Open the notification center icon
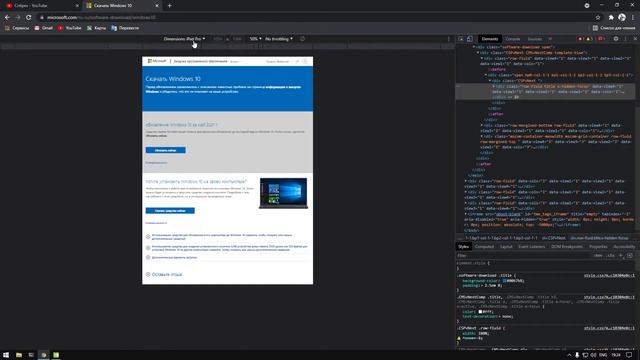 pyautogui.click(x=629, y=355)
